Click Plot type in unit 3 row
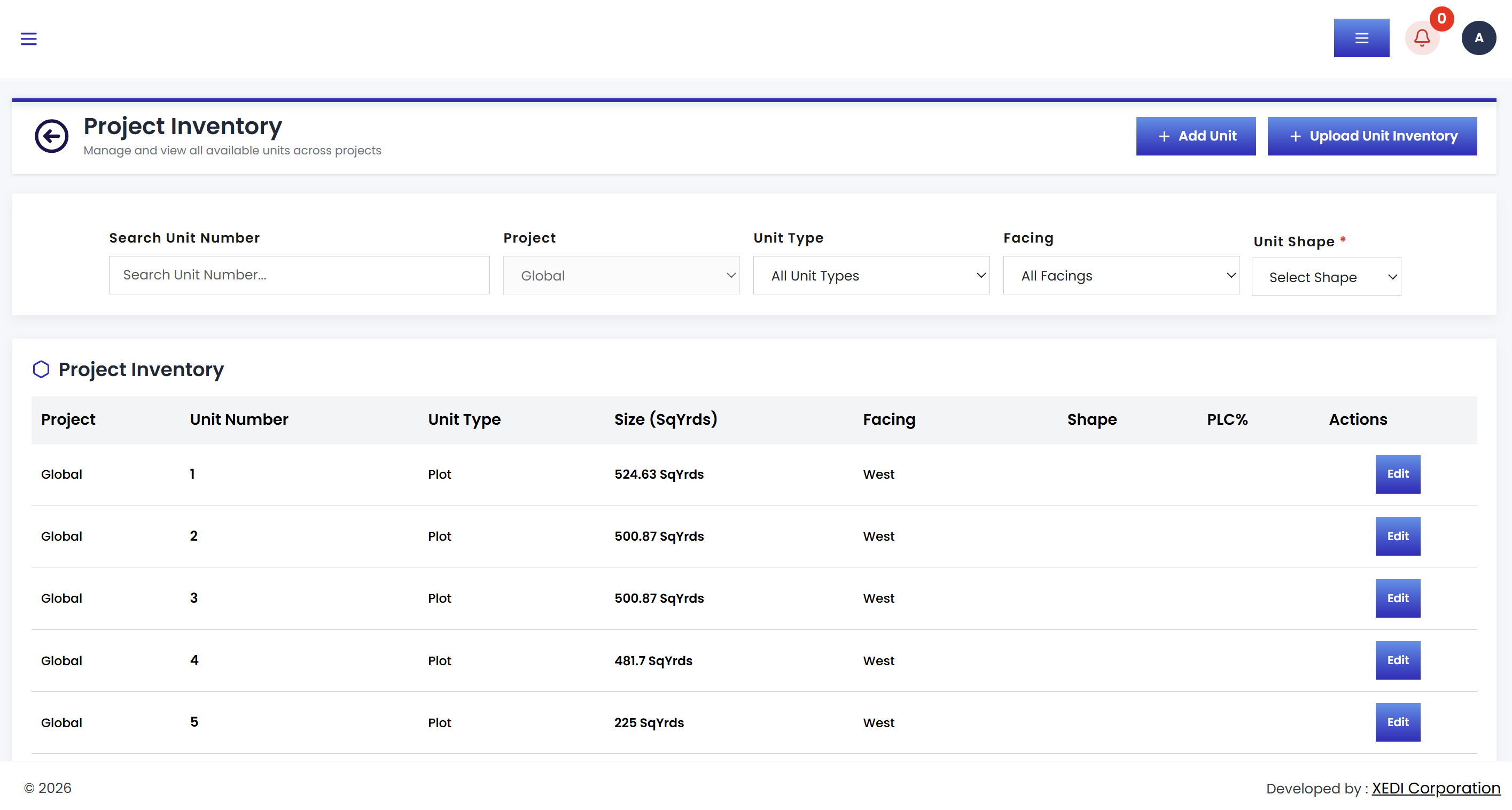Viewport: 1512px width, 810px height. tap(439, 599)
